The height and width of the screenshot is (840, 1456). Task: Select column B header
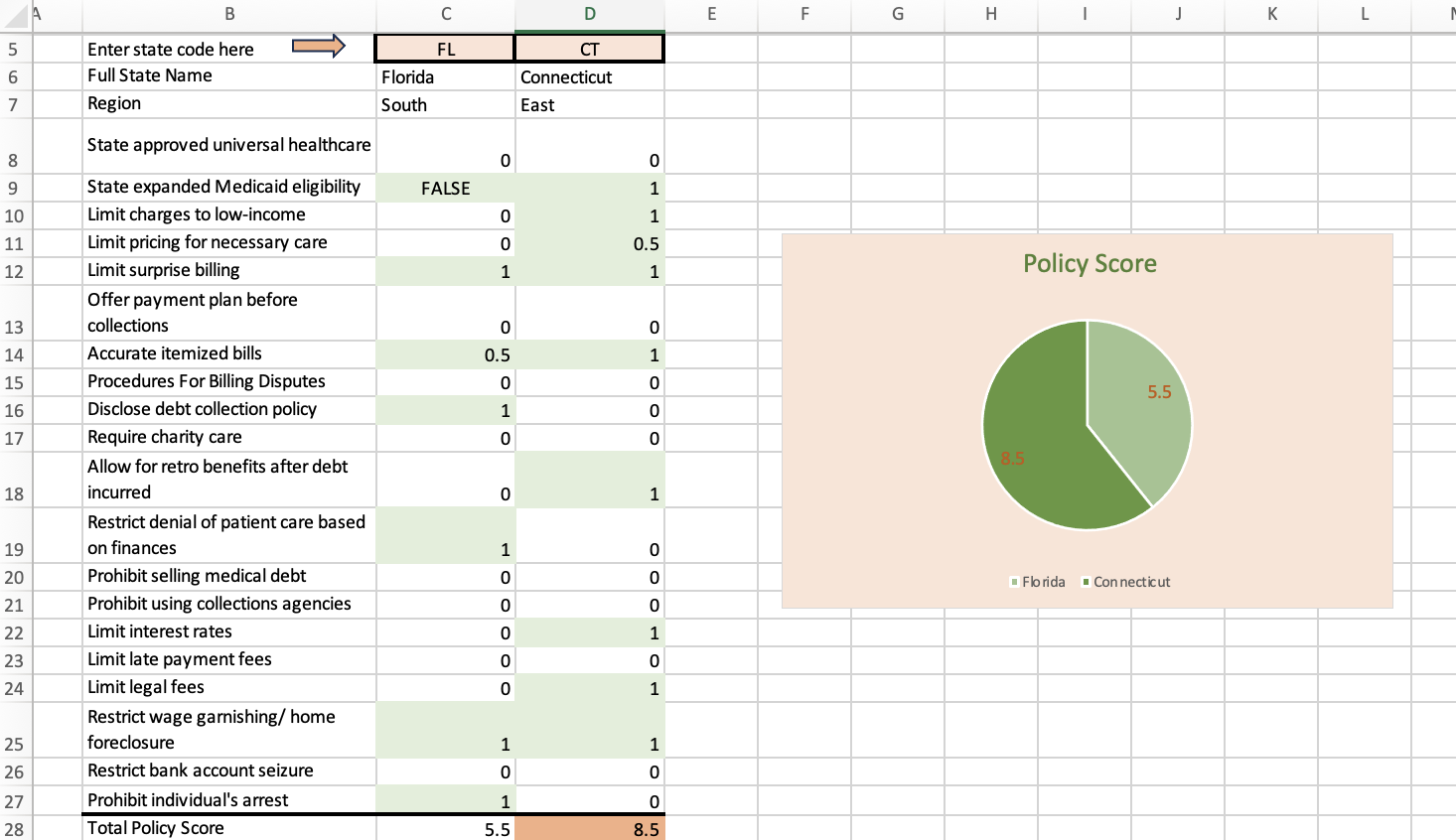(229, 14)
